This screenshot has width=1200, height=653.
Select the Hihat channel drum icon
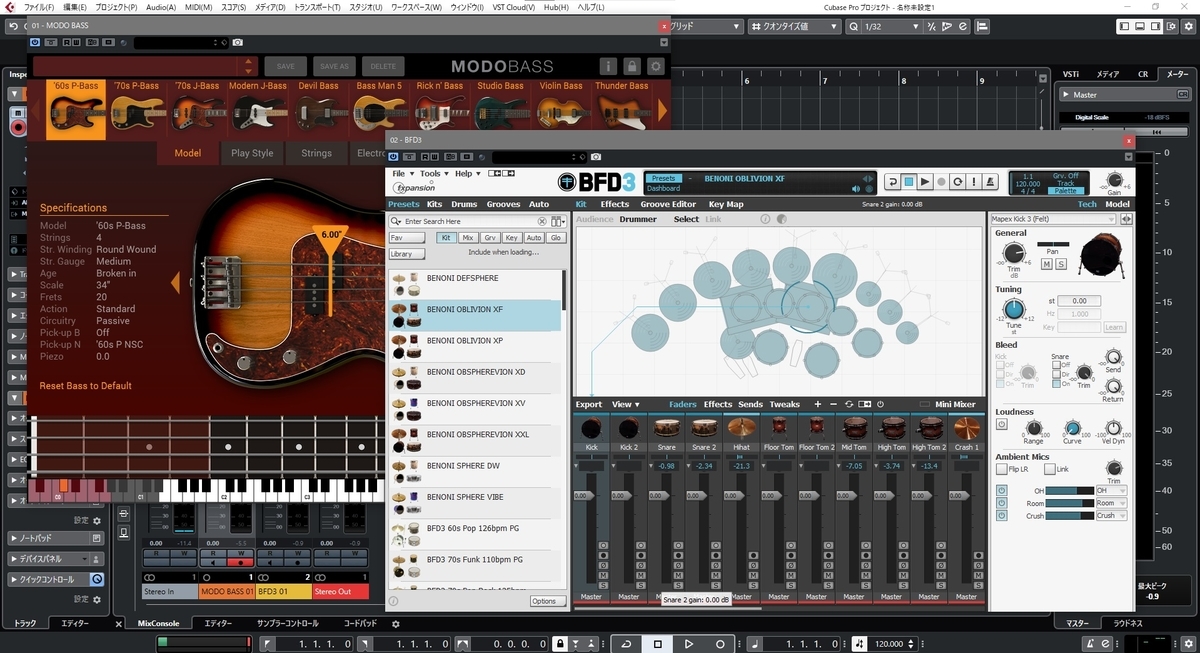pyautogui.click(x=742, y=428)
